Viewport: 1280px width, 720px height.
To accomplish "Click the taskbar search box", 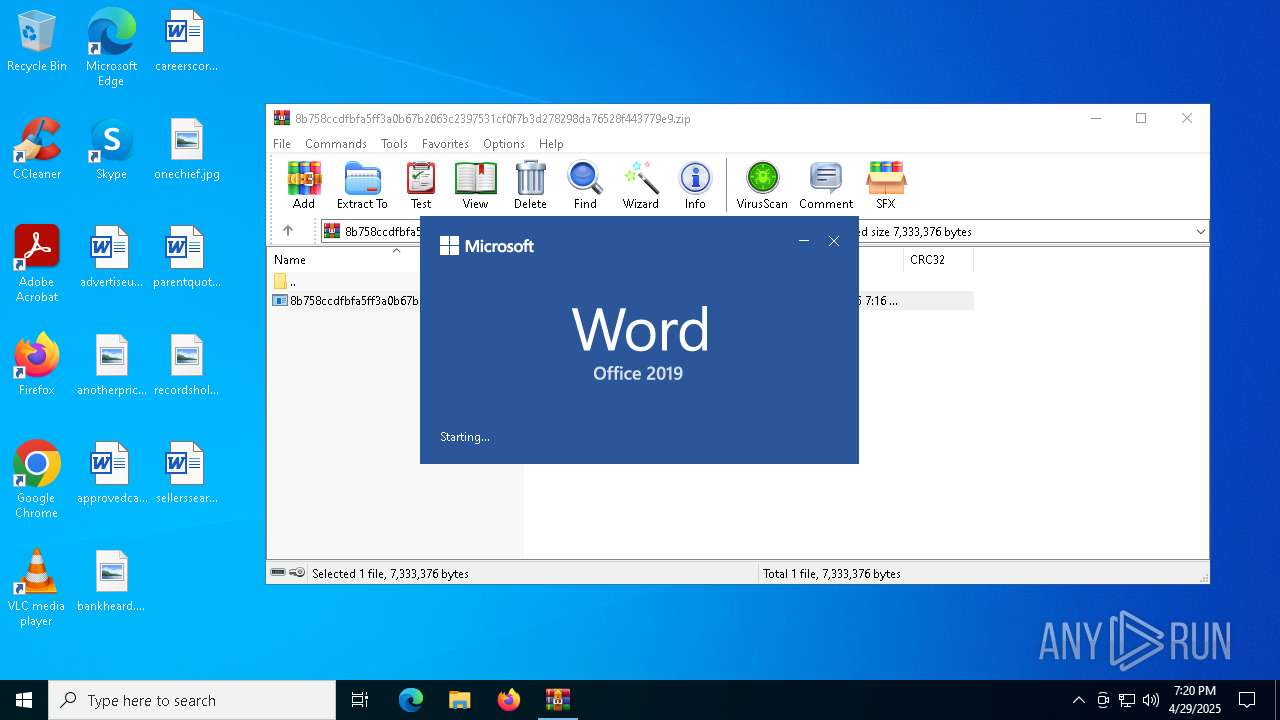I will point(192,700).
